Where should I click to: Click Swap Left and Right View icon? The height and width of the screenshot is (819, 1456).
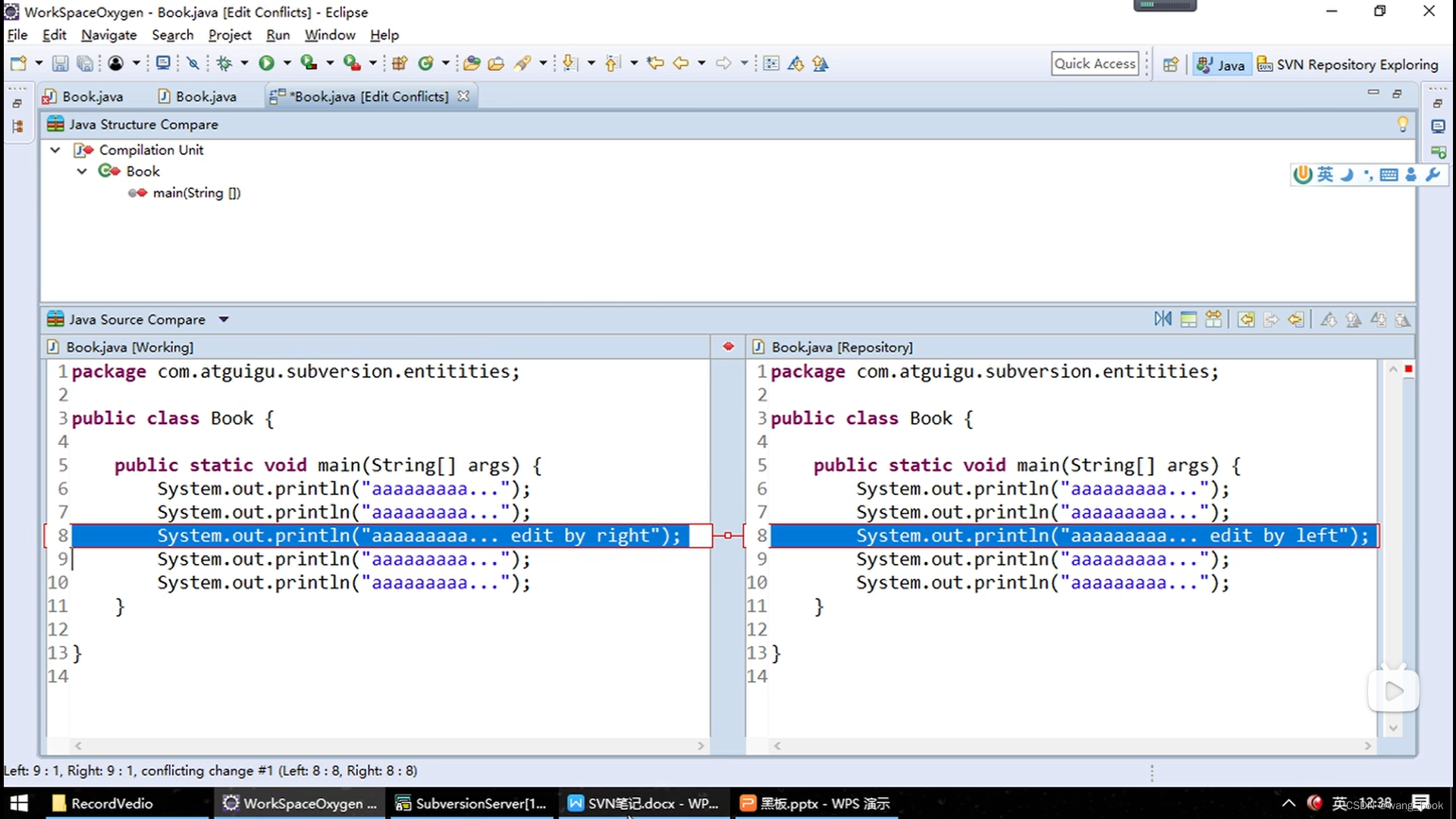tap(1163, 319)
